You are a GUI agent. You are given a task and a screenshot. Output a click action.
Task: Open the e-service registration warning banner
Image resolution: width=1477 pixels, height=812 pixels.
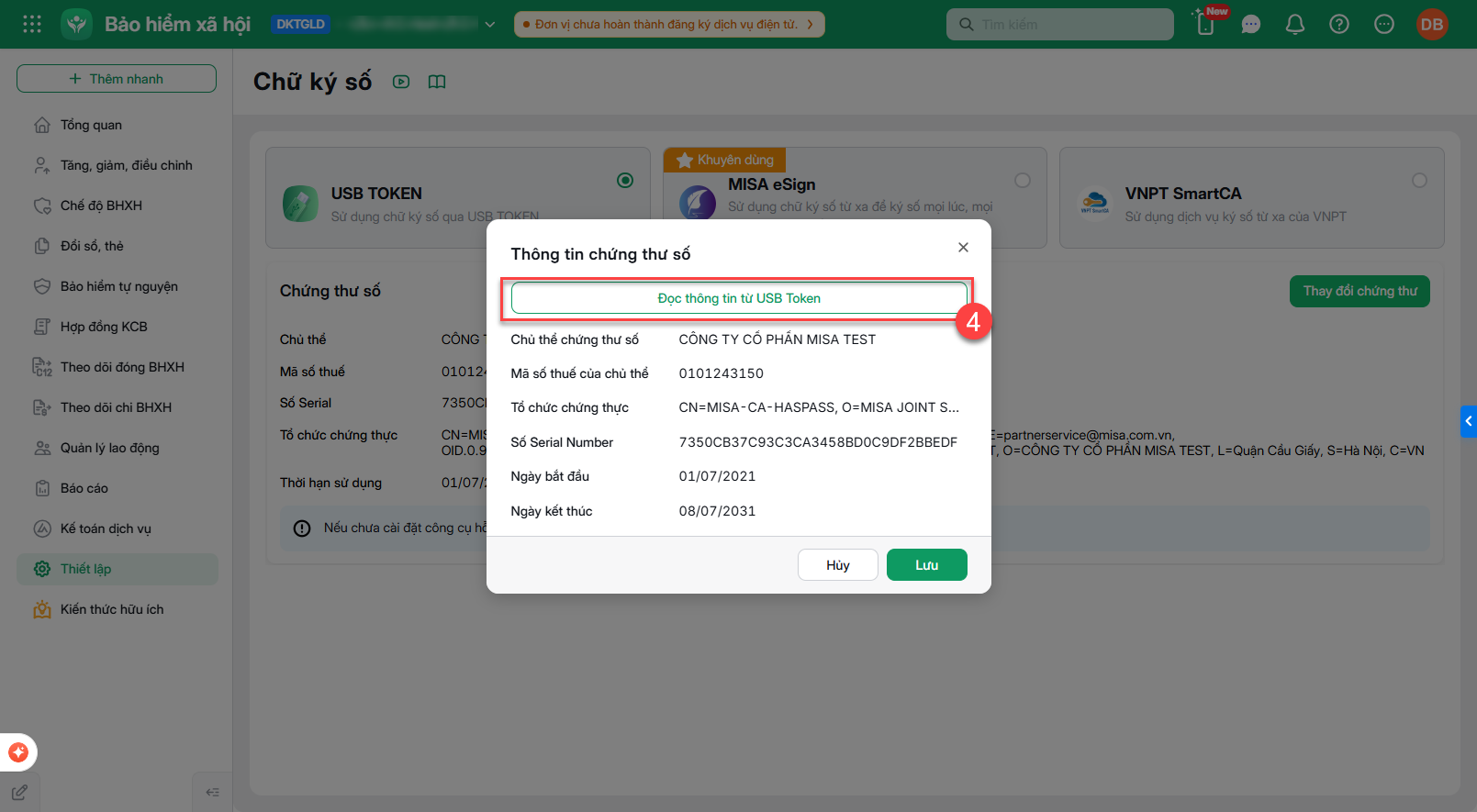pos(669,25)
